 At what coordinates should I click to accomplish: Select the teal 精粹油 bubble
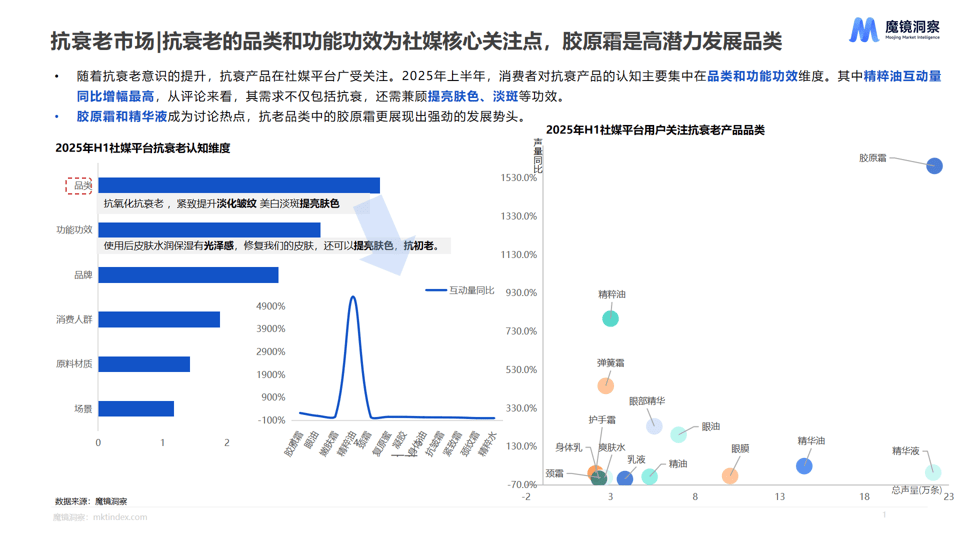click(x=610, y=318)
